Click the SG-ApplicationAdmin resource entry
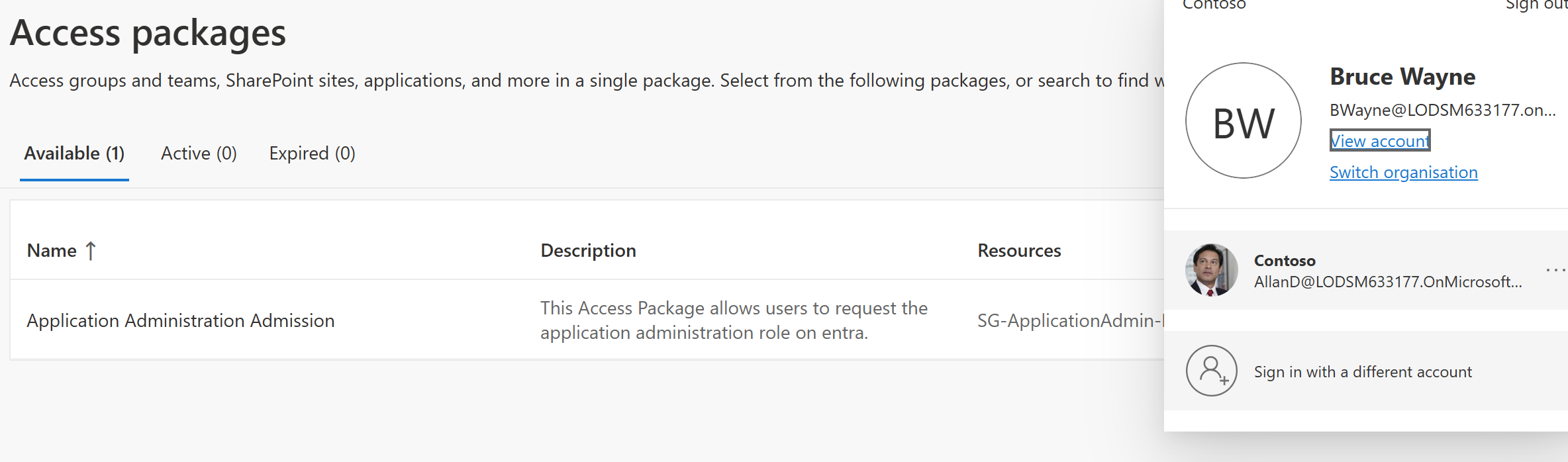This screenshot has height=462, width=1568. (x=1069, y=321)
